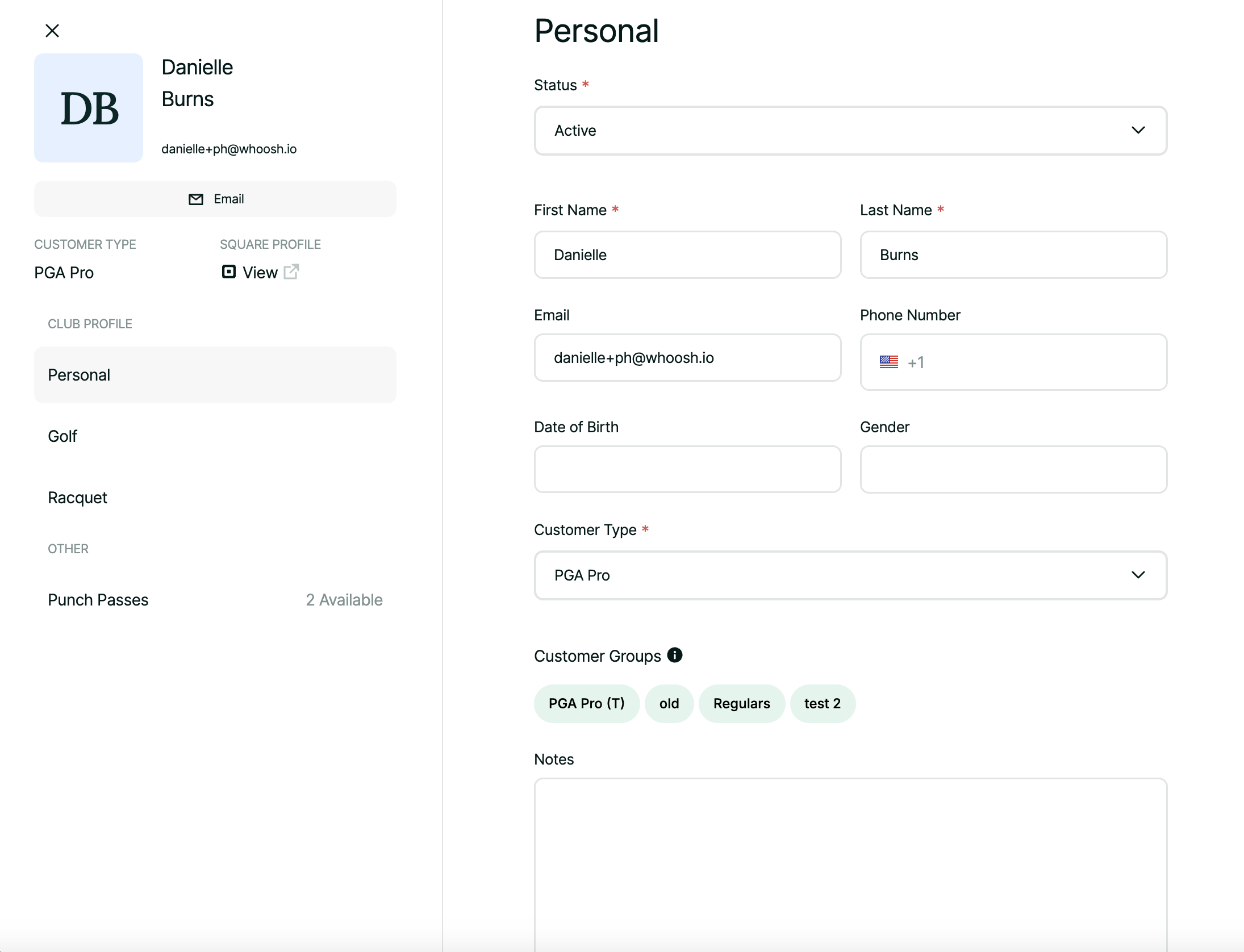The height and width of the screenshot is (952, 1244).
Task: Click the 2 Available punch passes text
Action: coord(344,600)
